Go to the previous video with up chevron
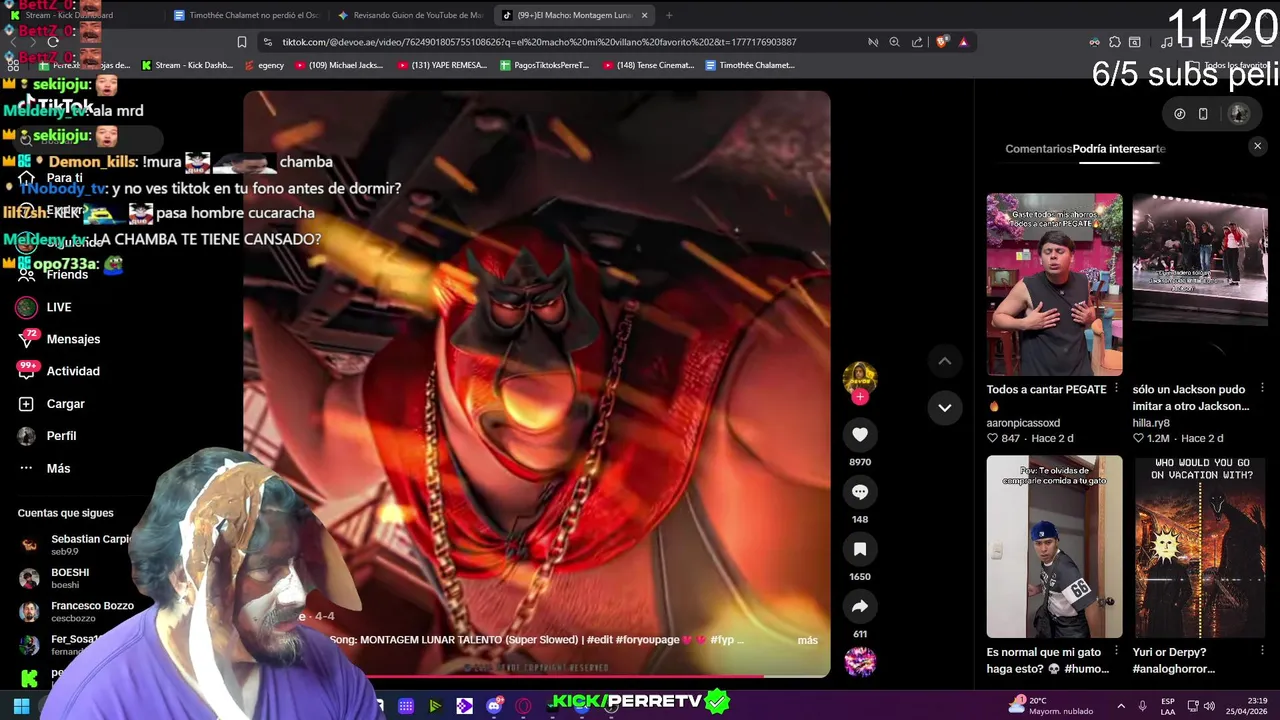 pyautogui.click(x=944, y=361)
